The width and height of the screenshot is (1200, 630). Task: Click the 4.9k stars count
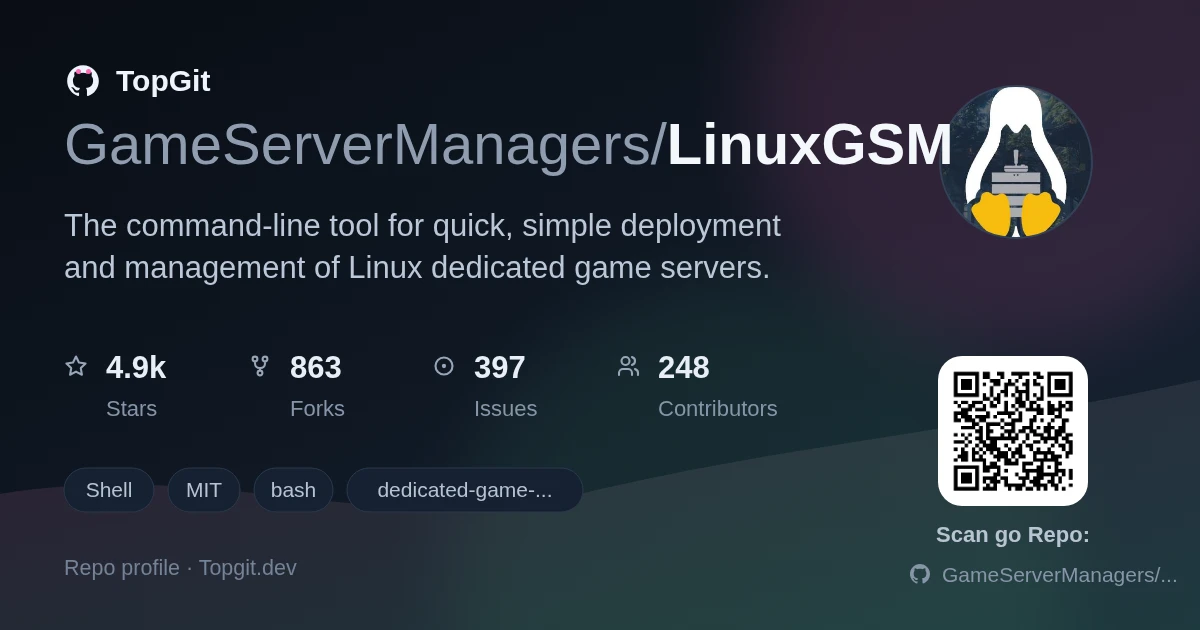click(x=136, y=368)
